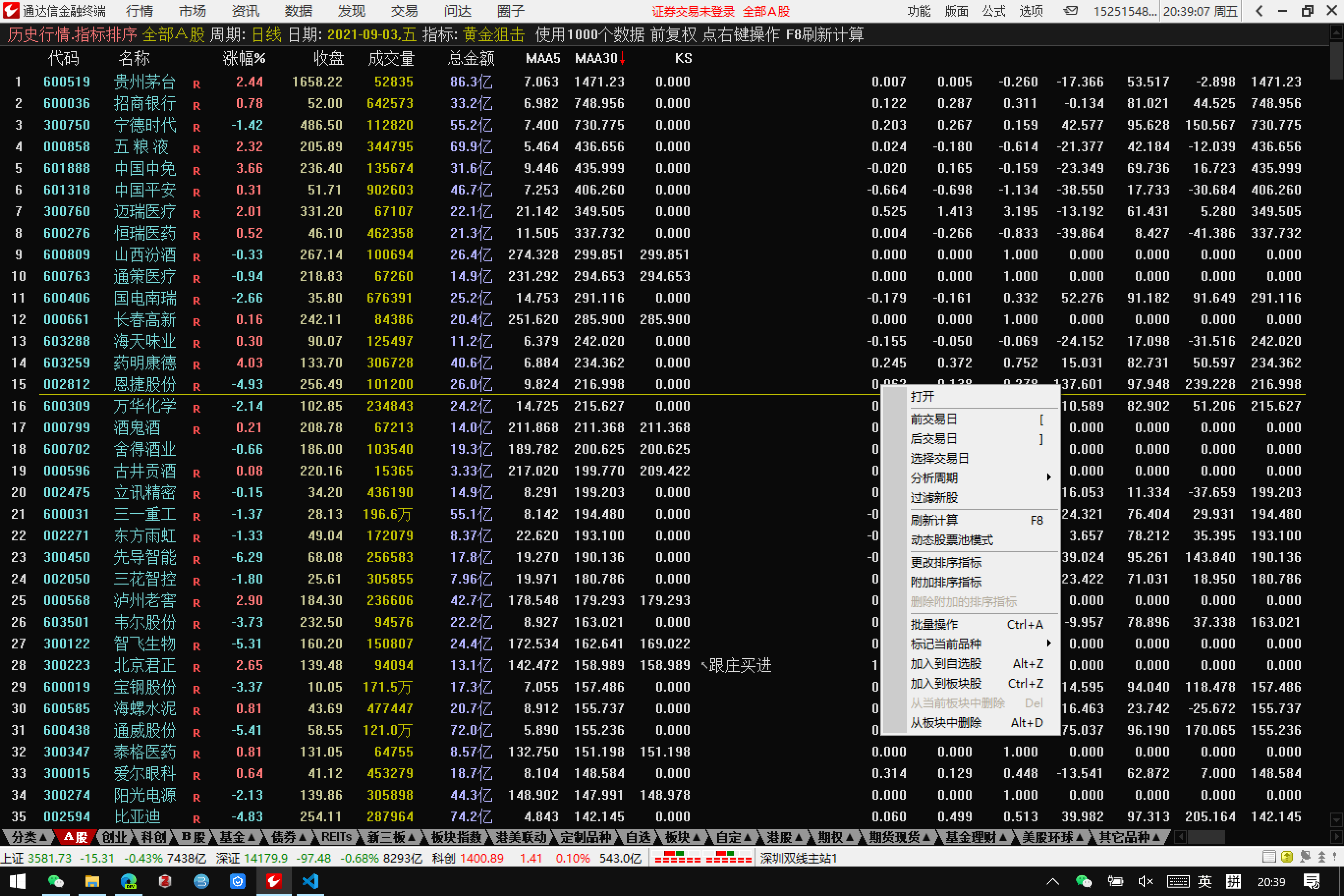The height and width of the screenshot is (896, 1344).
Task: Expand the 期权 tab menu
Action: 836,837
